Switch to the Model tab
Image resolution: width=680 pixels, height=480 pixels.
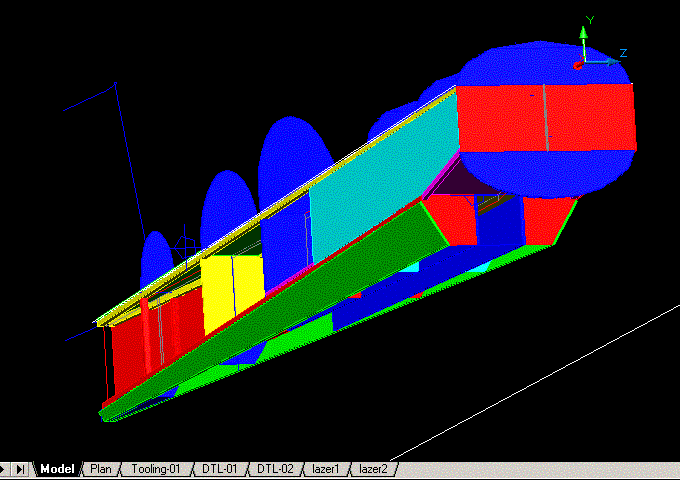(57, 469)
